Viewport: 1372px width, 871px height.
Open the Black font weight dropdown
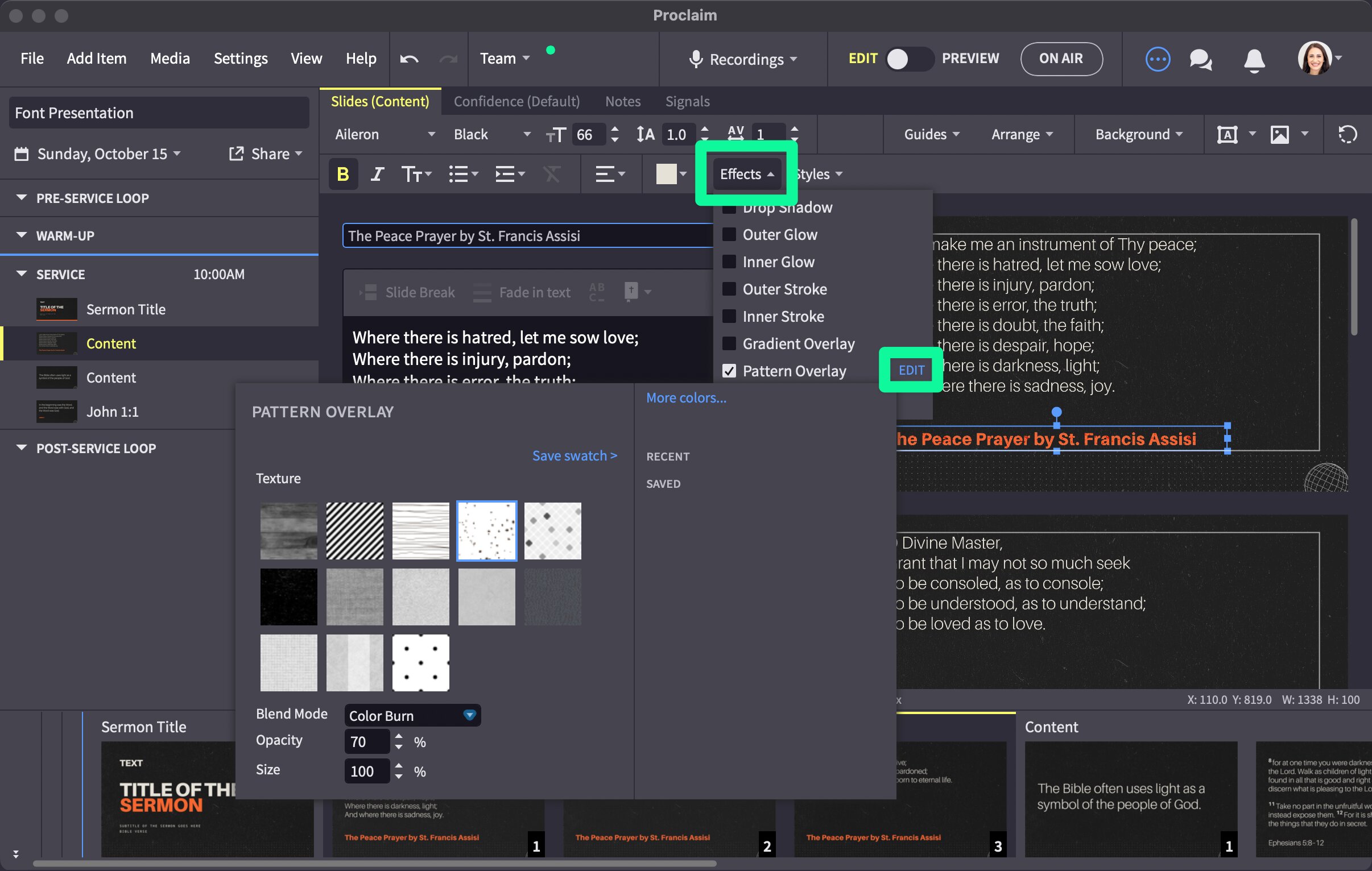[491, 134]
